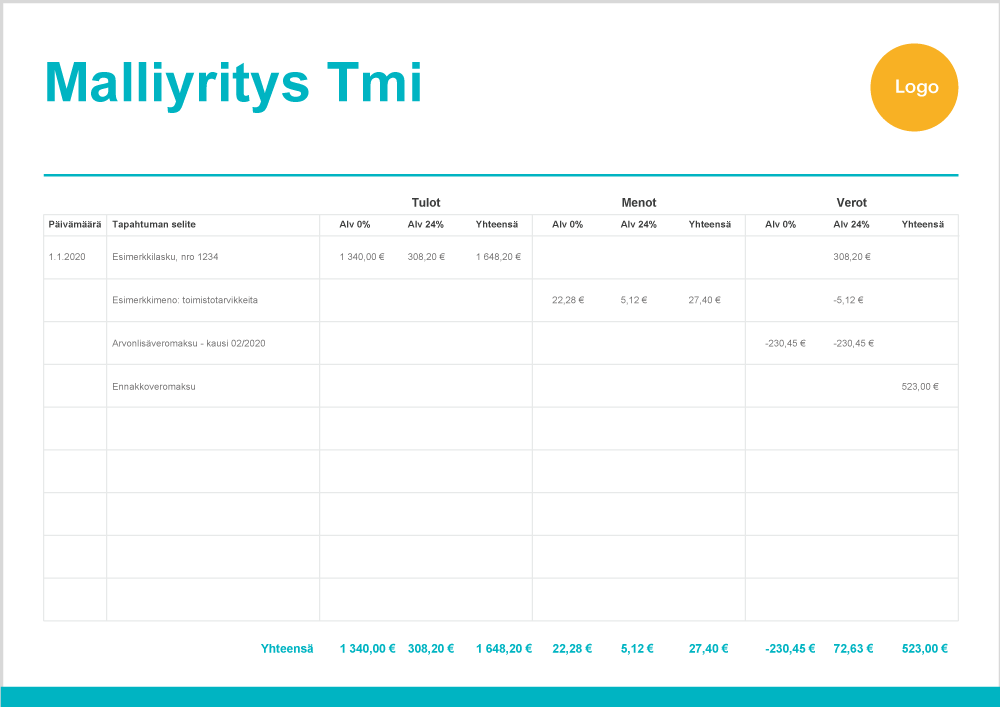Click the Malliyritys Tmi company title
Screen dimensions: 1000x707
pyautogui.click(x=233, y=83)
